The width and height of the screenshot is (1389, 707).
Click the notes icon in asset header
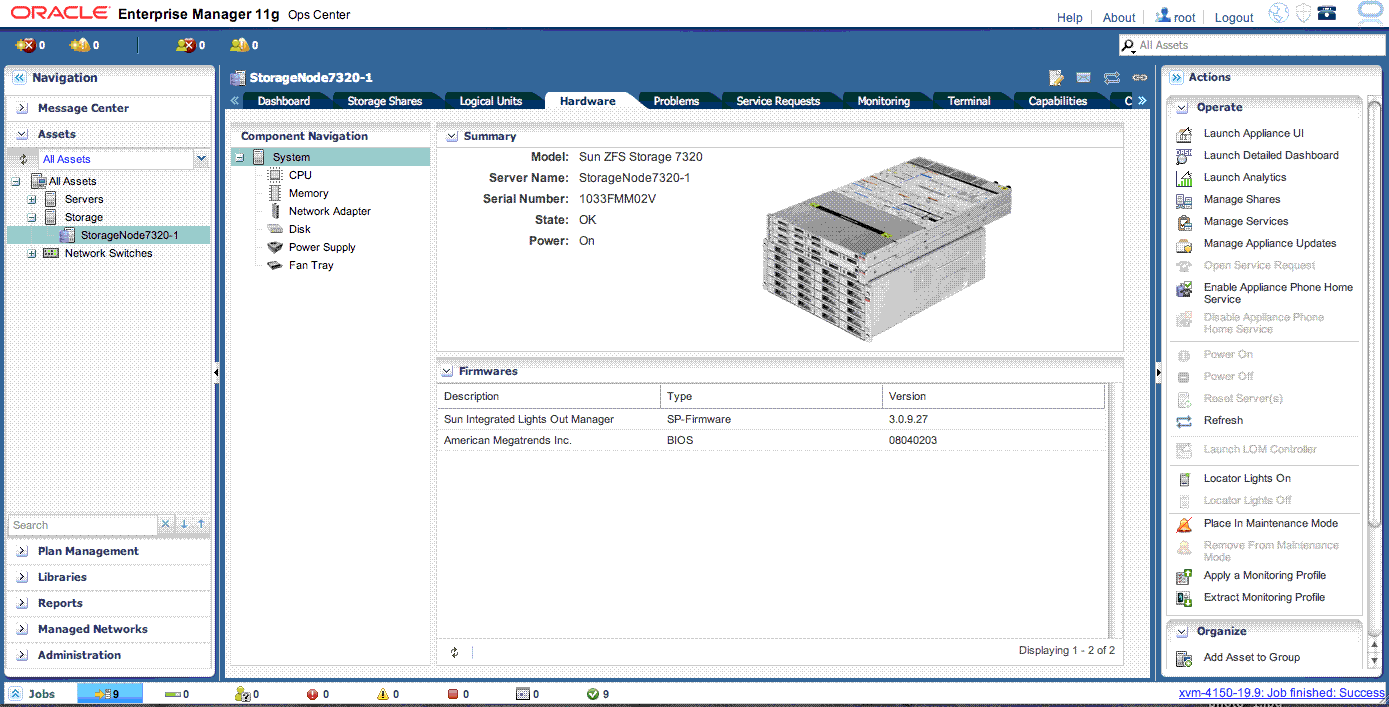(1056, 78)
